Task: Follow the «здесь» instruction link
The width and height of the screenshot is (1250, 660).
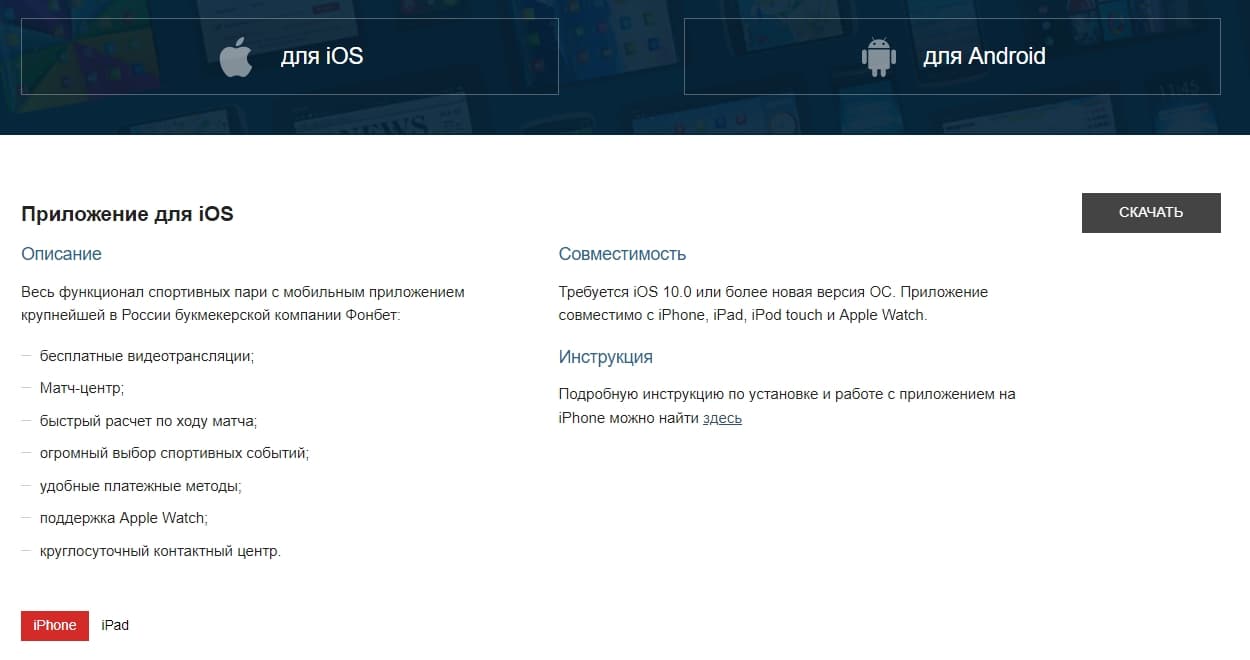Action: pyautogui.click(x=722, y=418)
